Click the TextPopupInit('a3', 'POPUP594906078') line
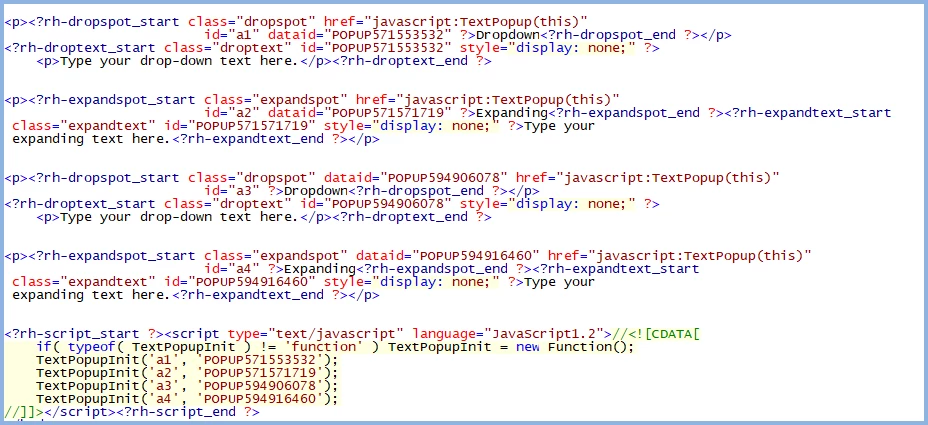928x425 pixels. [x=186, y=386]
